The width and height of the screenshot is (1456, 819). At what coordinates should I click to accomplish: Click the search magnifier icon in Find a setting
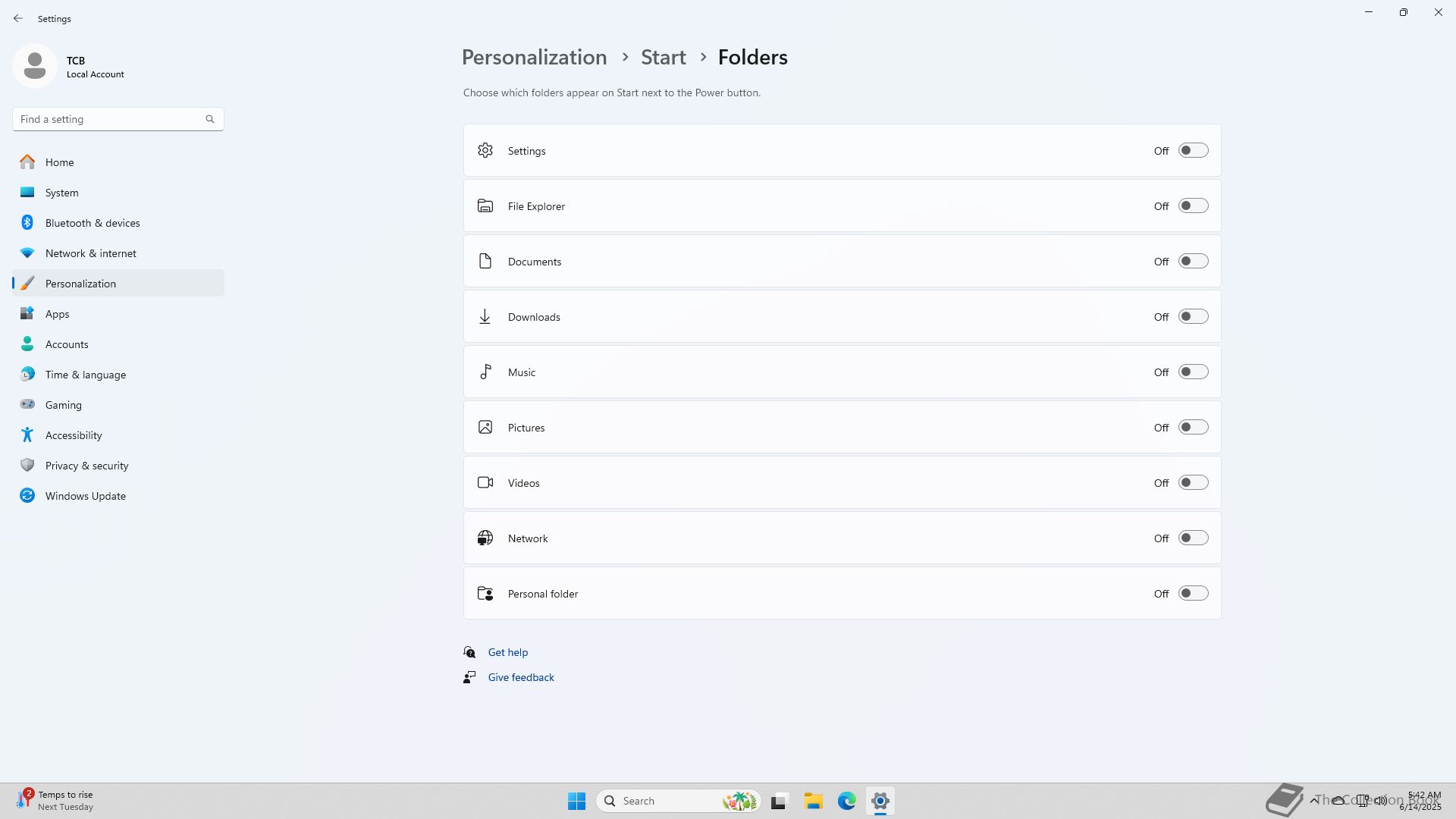(210, 119)
